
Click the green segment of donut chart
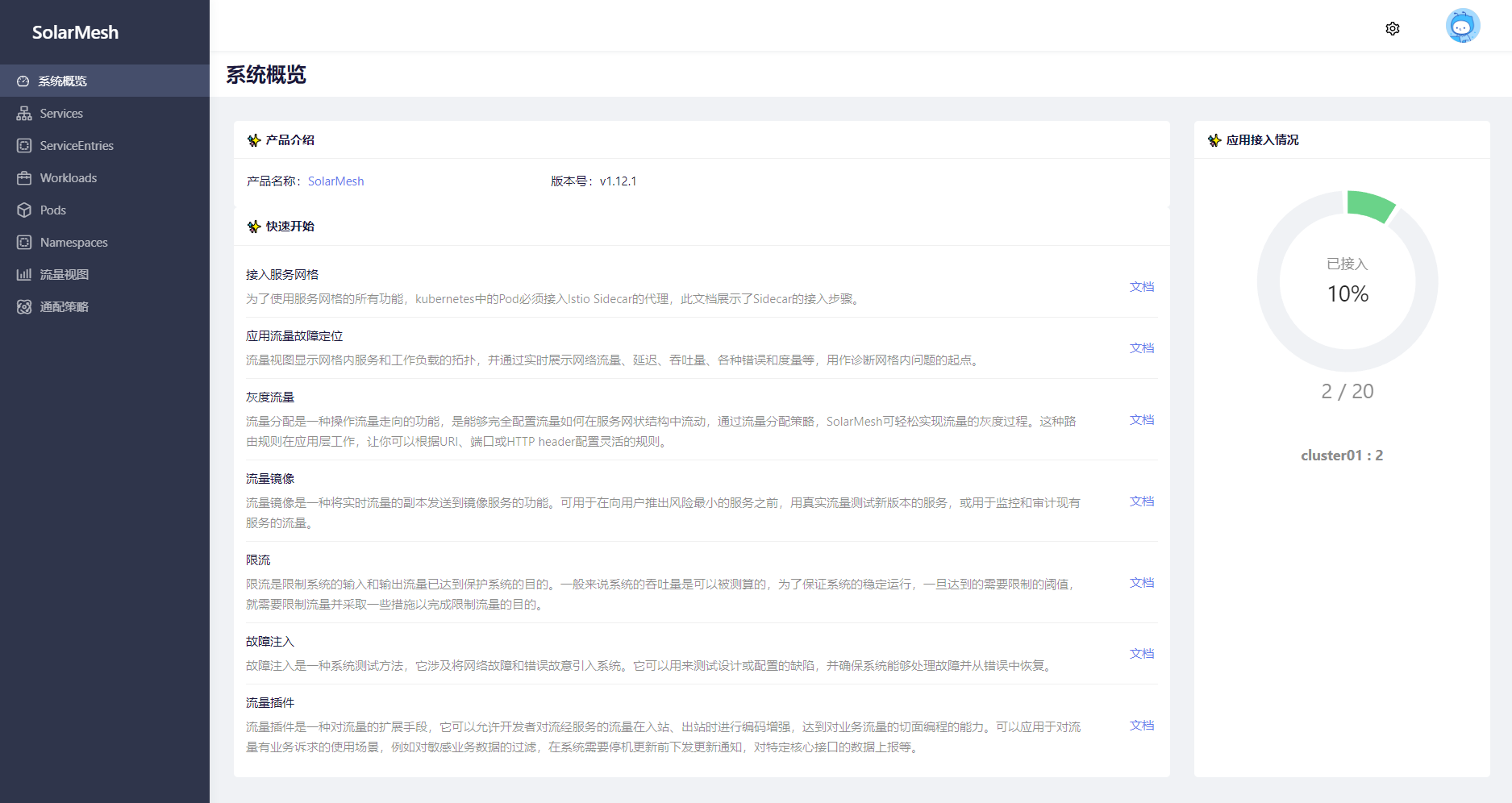click(x=1370, y=206)
